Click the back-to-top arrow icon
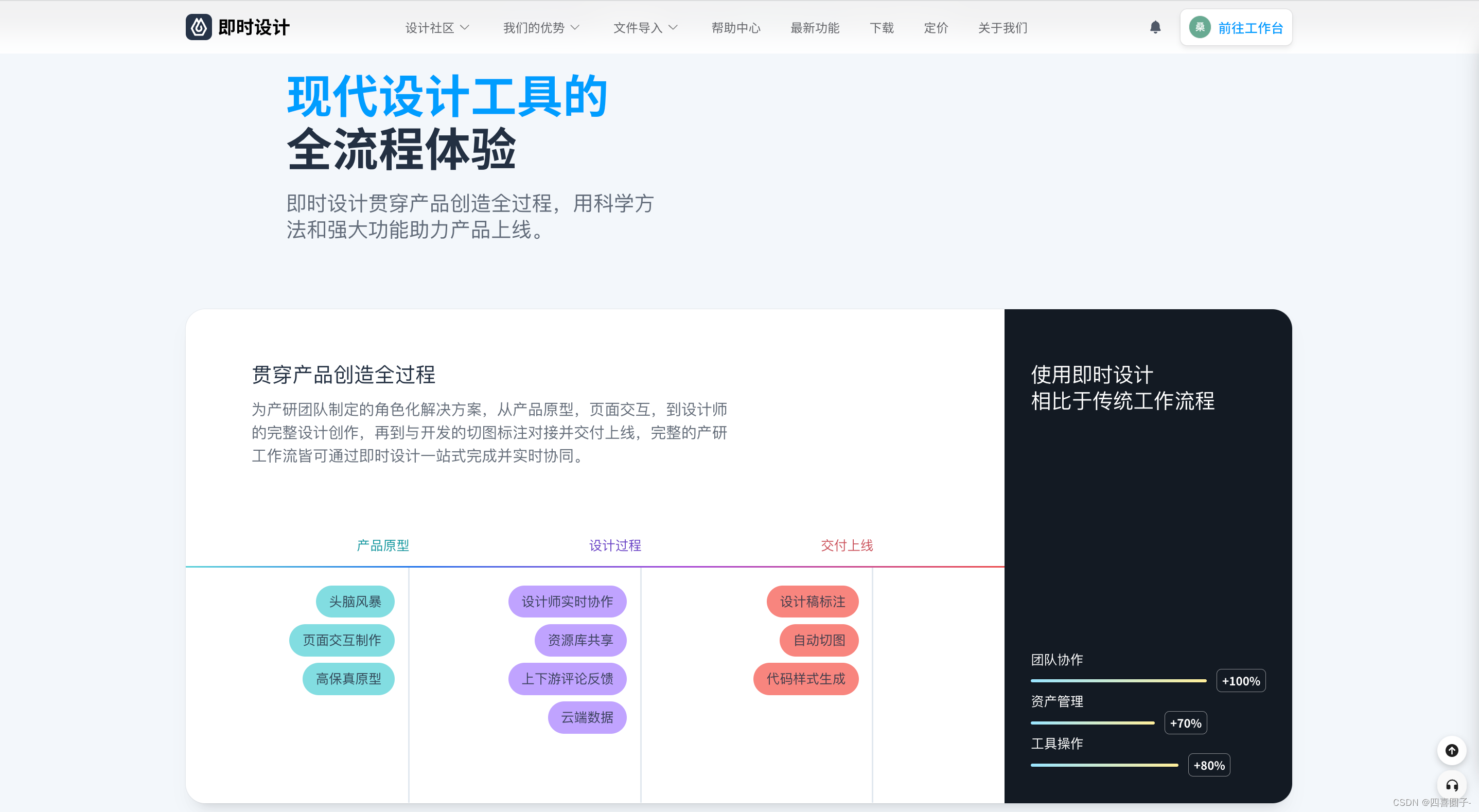The height and width of the screenshot is (812, 1479). tap(1451, 750)
